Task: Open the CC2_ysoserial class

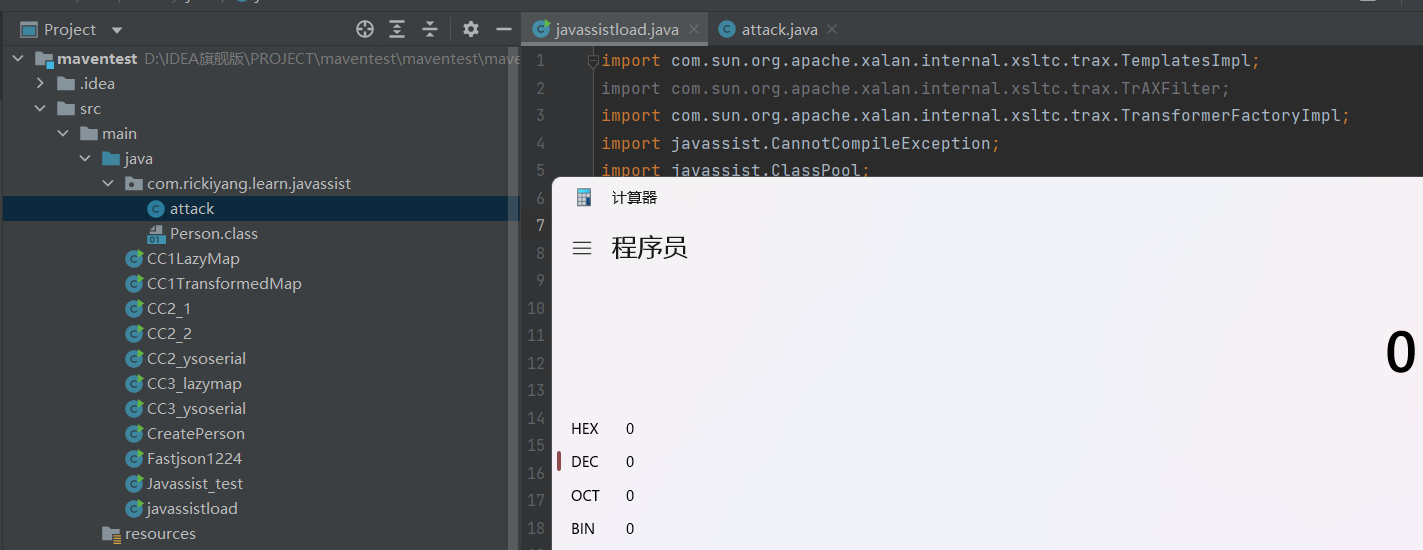Action: (196, 359)
